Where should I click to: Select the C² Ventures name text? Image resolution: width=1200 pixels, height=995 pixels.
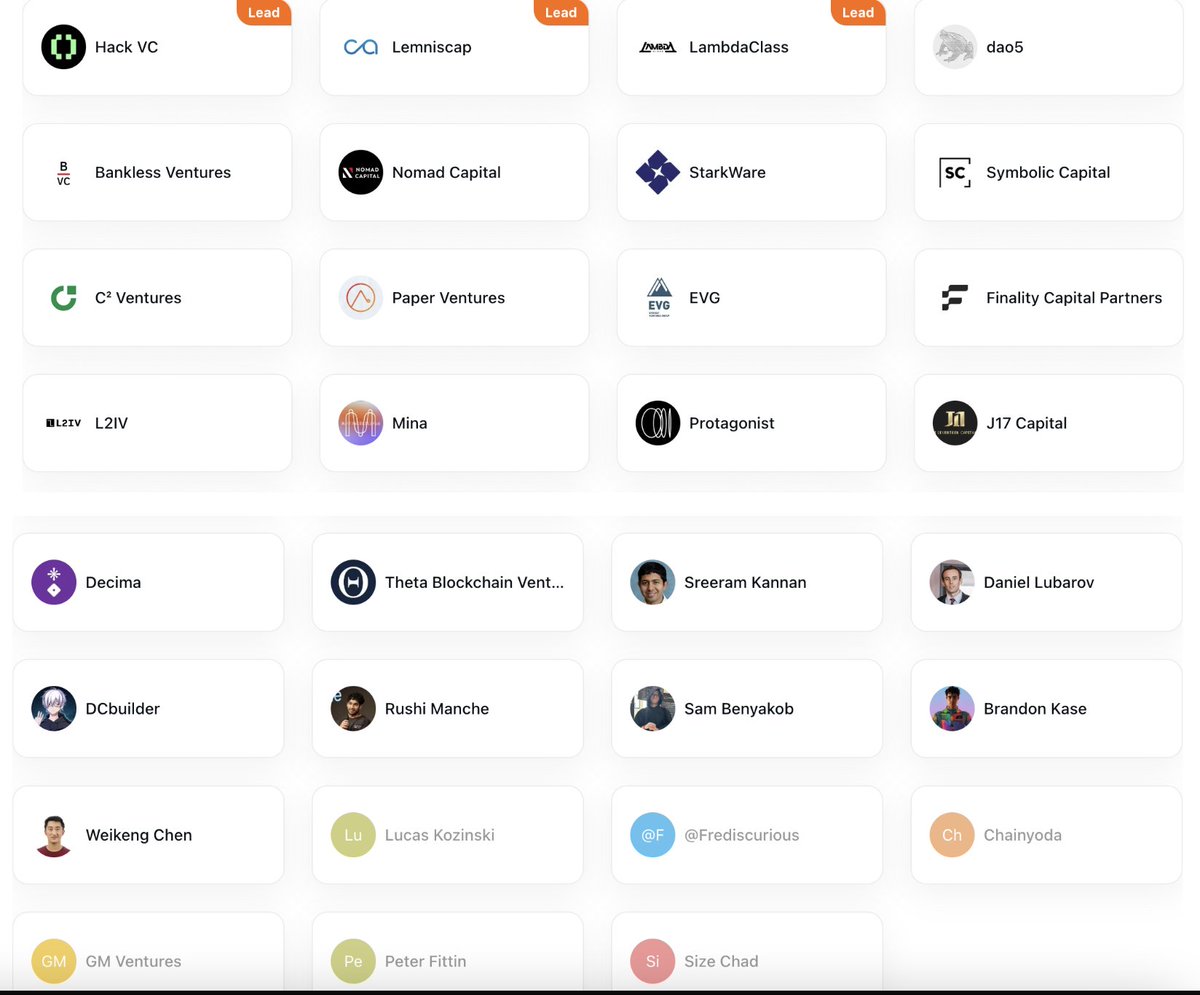pyautogui.click(x=138, y=298)
